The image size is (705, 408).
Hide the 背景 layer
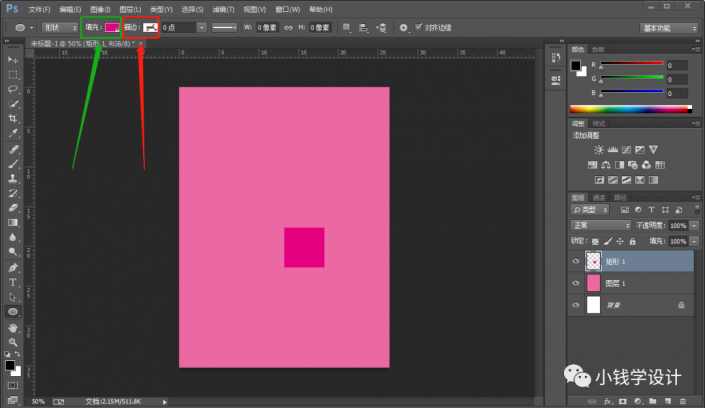[576, 305]
